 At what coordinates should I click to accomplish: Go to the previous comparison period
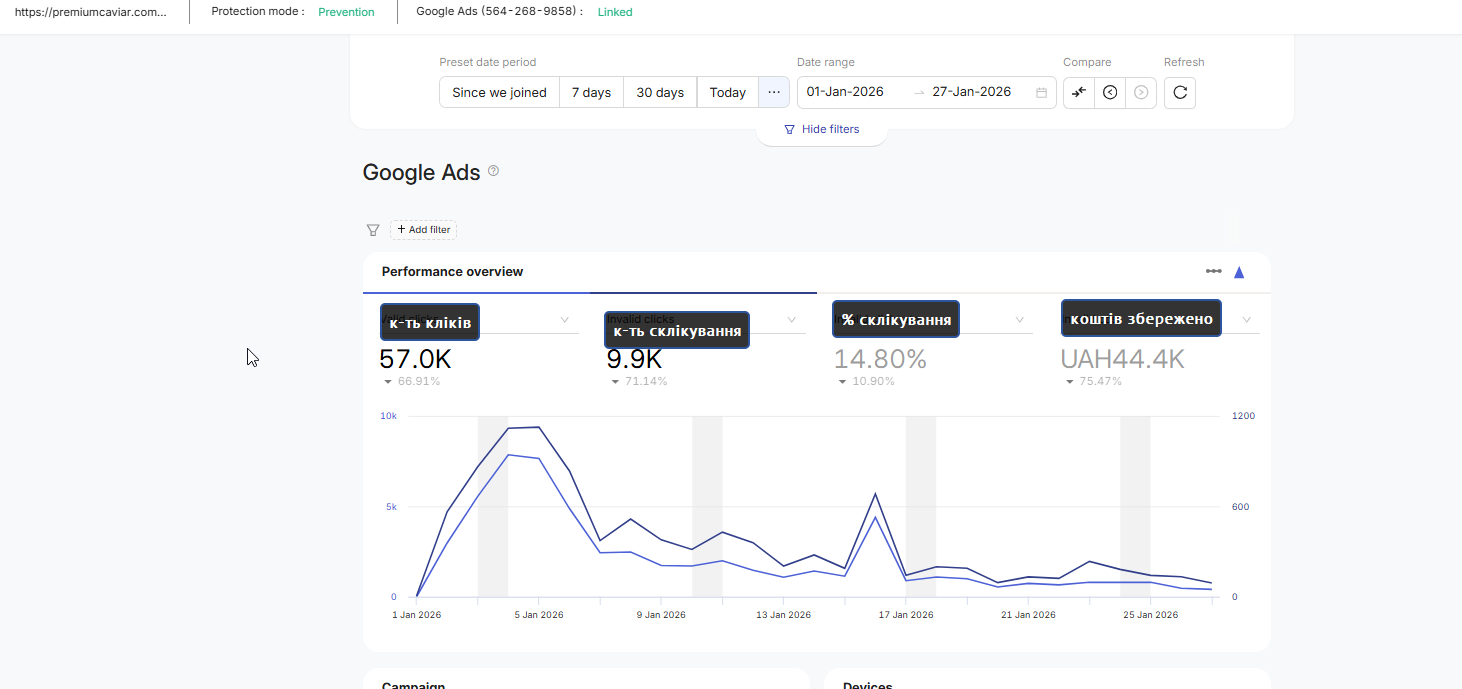coord(1110,93)
